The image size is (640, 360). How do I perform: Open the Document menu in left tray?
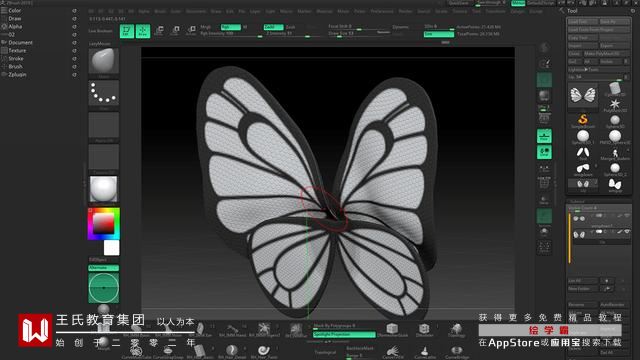pyautogui.click(x=20, y=42)
